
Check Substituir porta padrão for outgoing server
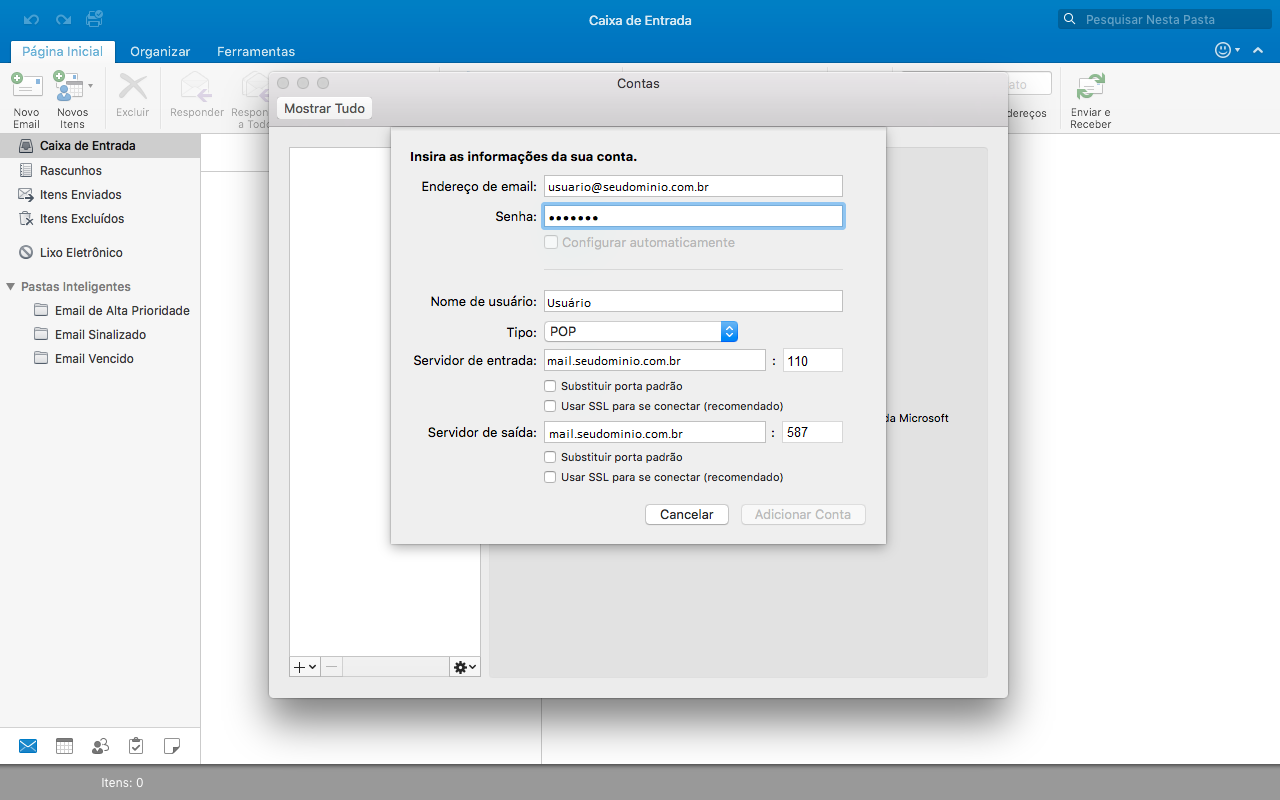550,457
